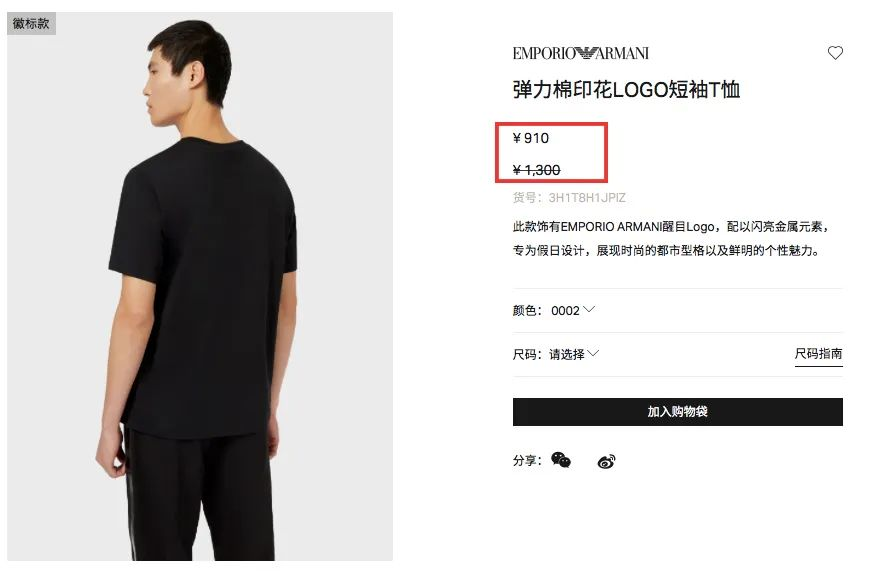The image size is (870, 573).
Task: Open the 请选择 size selector
Action: tap(566, 354)
